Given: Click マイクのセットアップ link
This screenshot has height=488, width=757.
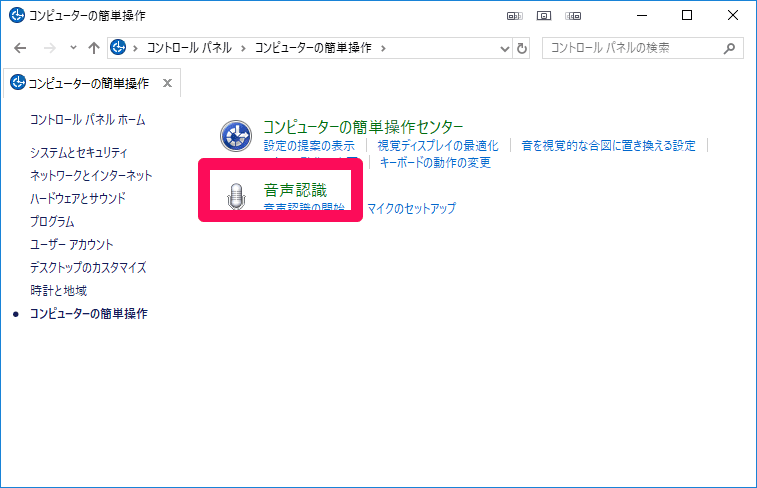Looking at the screenshot, I should [411, 208].
